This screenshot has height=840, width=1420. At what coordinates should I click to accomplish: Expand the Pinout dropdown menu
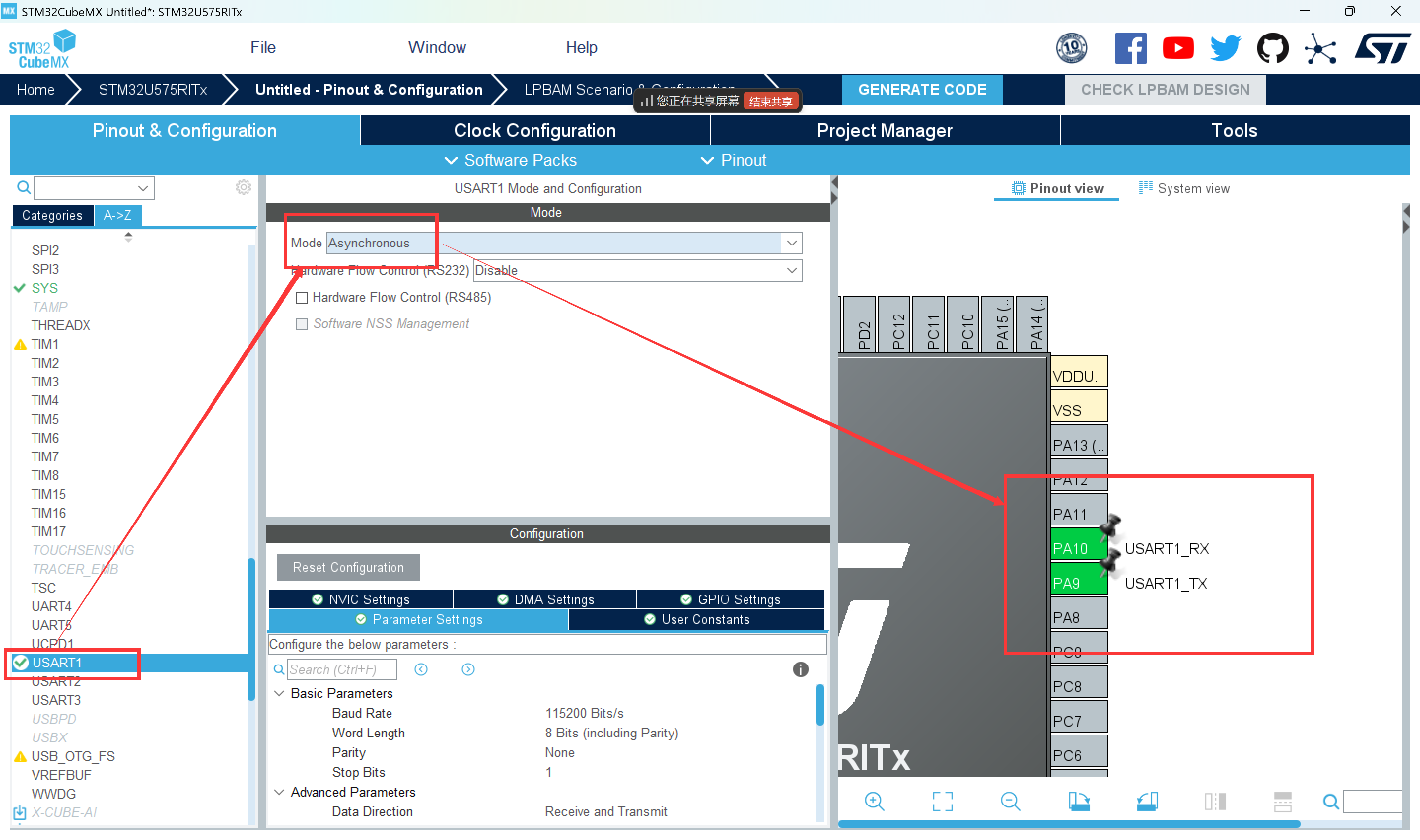[x=734, y=160]
